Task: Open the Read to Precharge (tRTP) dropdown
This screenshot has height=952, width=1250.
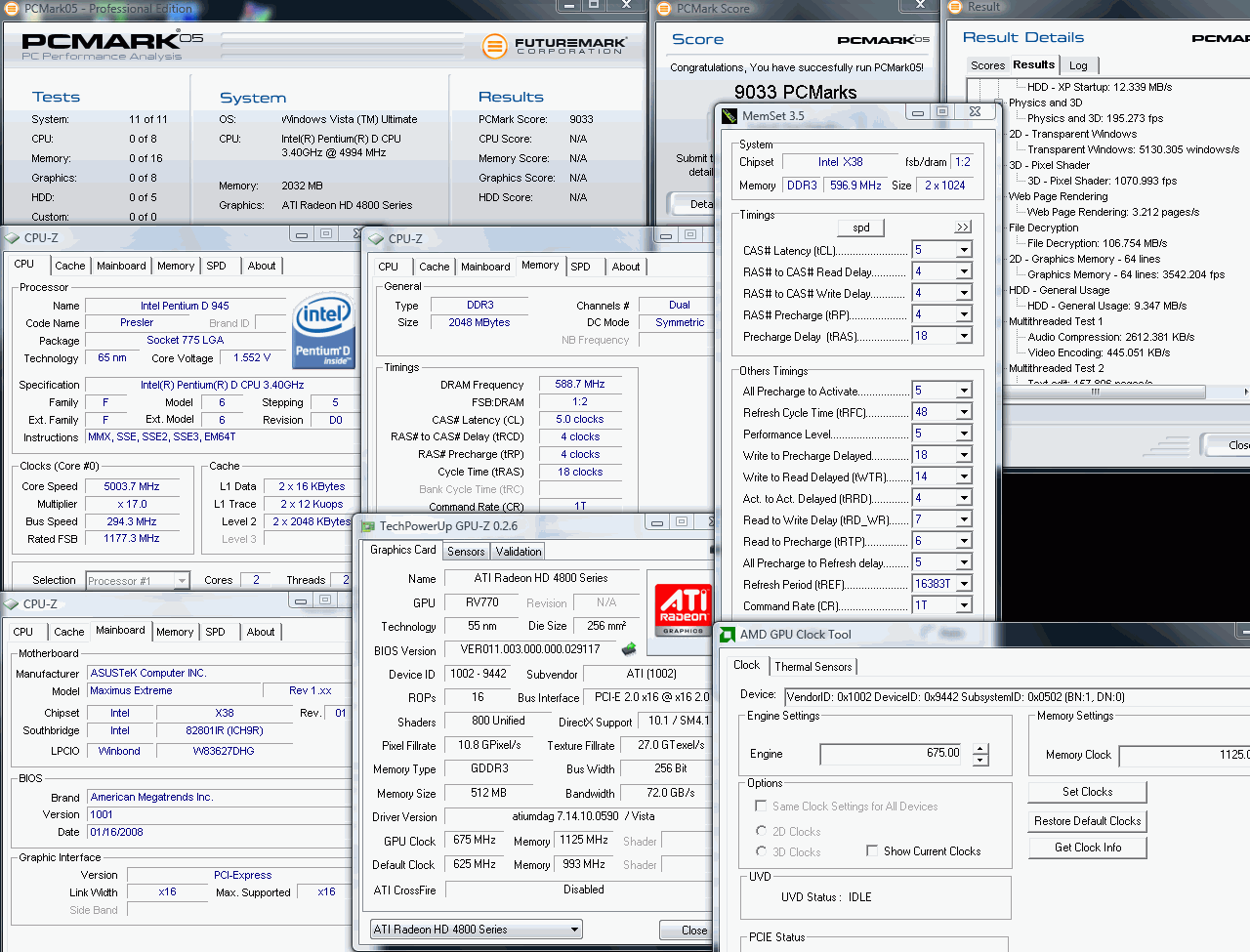Action: pos(964,541)
